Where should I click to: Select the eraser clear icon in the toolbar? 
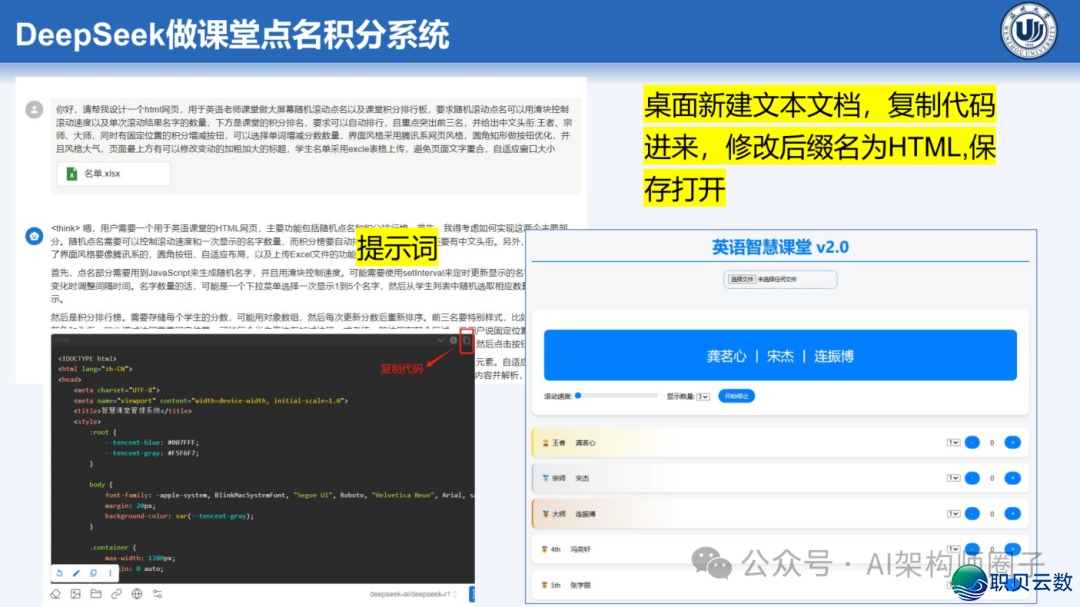pyautogui.click(x=55, y=593)
